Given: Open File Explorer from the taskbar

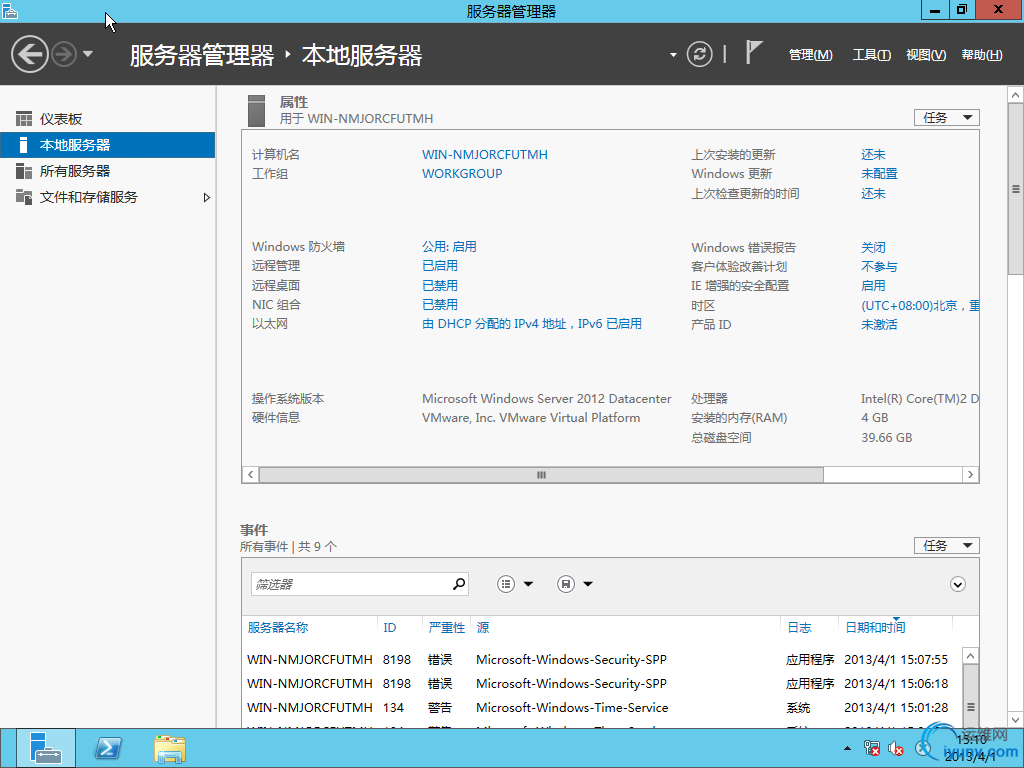Looking at the screenshot, I should (x=170, y=748).
